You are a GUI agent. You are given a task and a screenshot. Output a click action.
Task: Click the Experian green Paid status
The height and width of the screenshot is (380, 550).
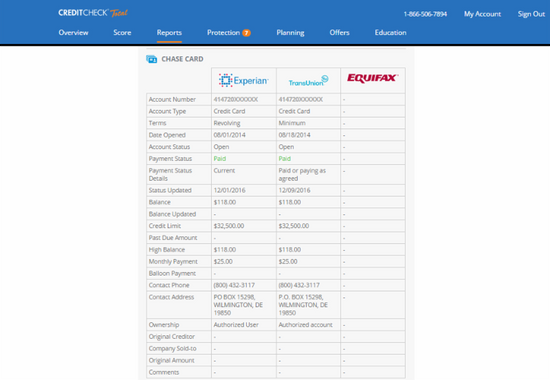(220, 159)
